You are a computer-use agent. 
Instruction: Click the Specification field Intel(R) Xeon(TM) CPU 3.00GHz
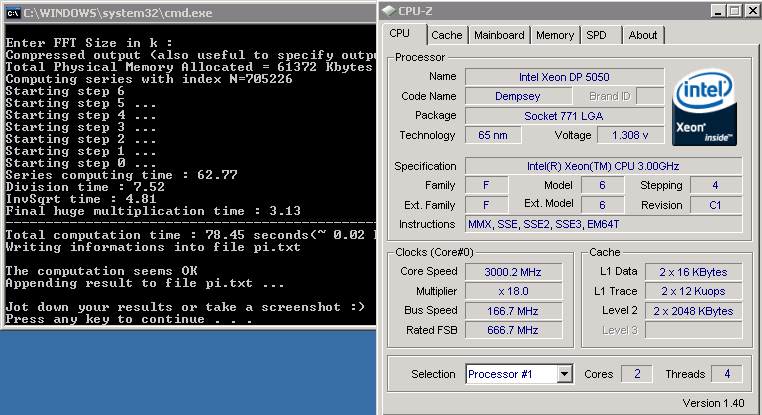tap(604, 166)
